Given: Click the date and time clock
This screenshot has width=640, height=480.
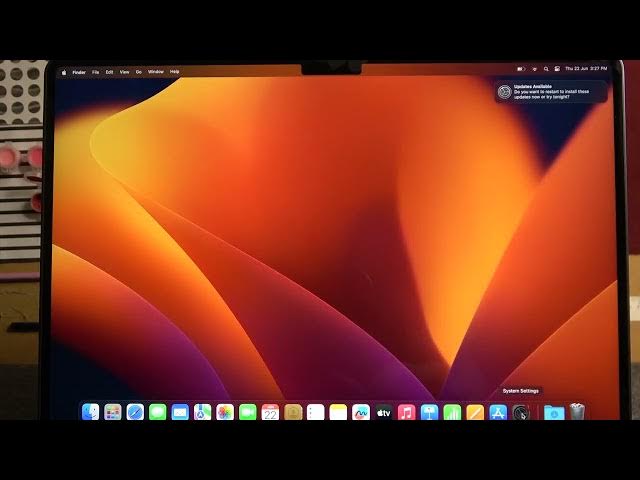Looking at the screenshot, I should pyautogui.click(x=586, y=69).
